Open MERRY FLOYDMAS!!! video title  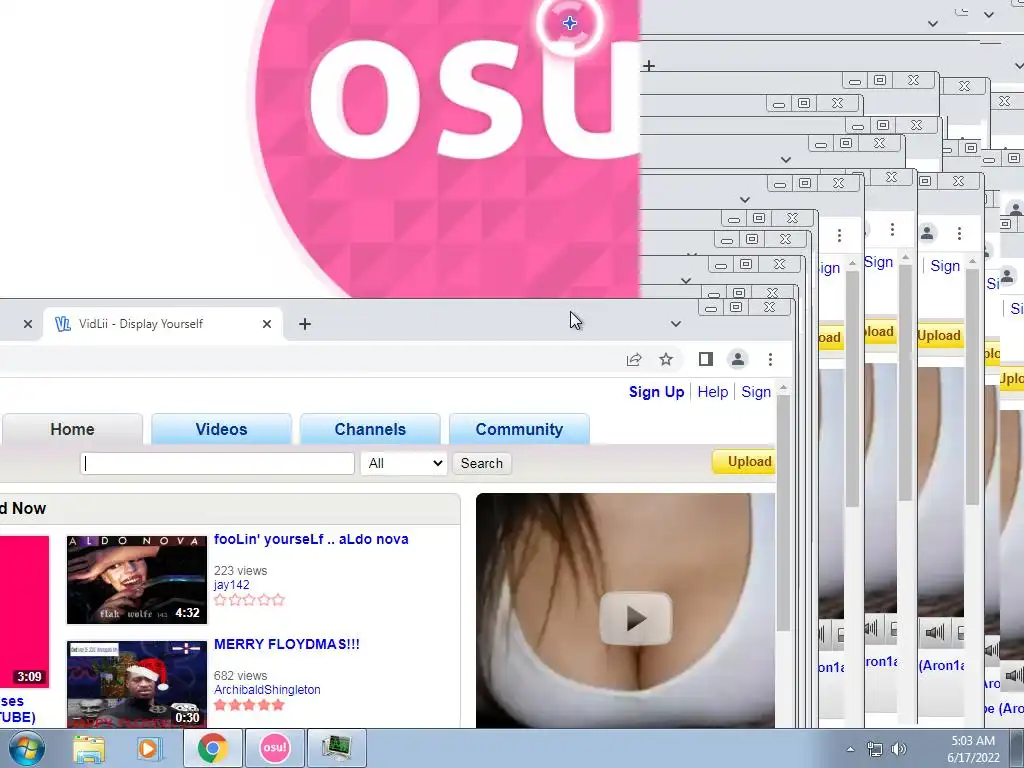click(x=287, y=645)
